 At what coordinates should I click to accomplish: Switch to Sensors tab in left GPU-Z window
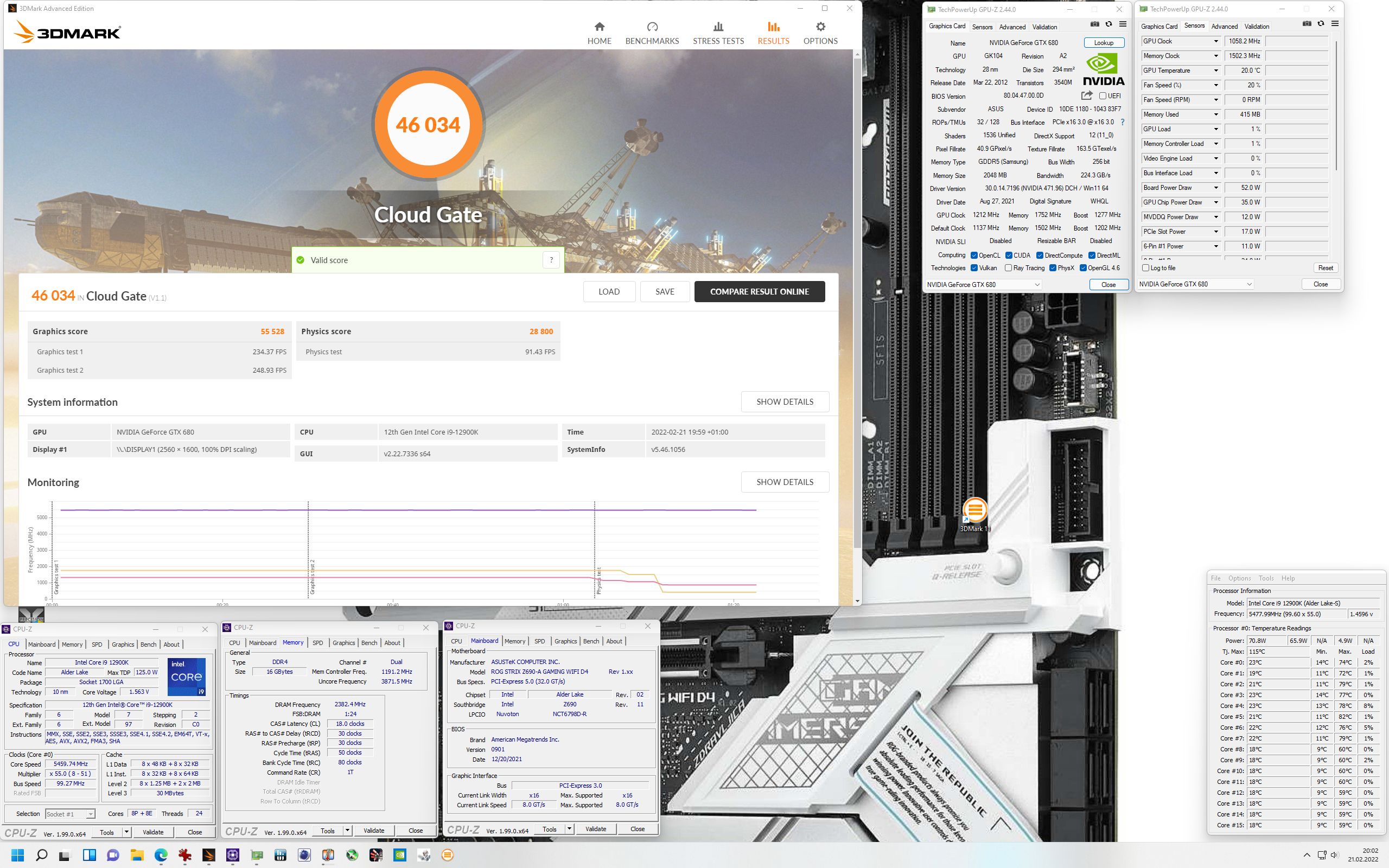point(982,27)
